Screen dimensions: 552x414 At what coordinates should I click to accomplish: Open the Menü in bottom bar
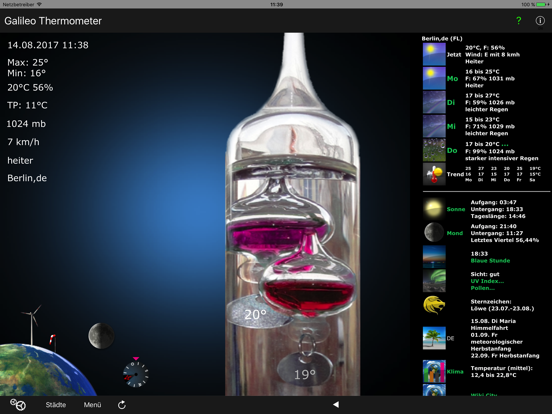tap(92, 405)
